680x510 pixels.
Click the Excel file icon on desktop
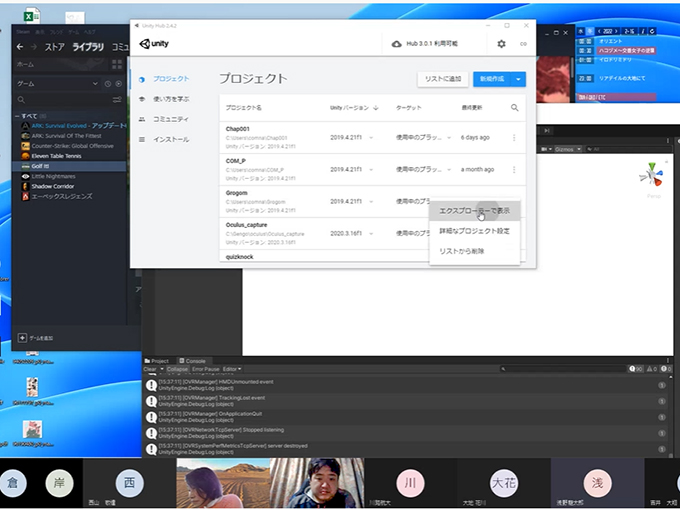coord(32,16)
